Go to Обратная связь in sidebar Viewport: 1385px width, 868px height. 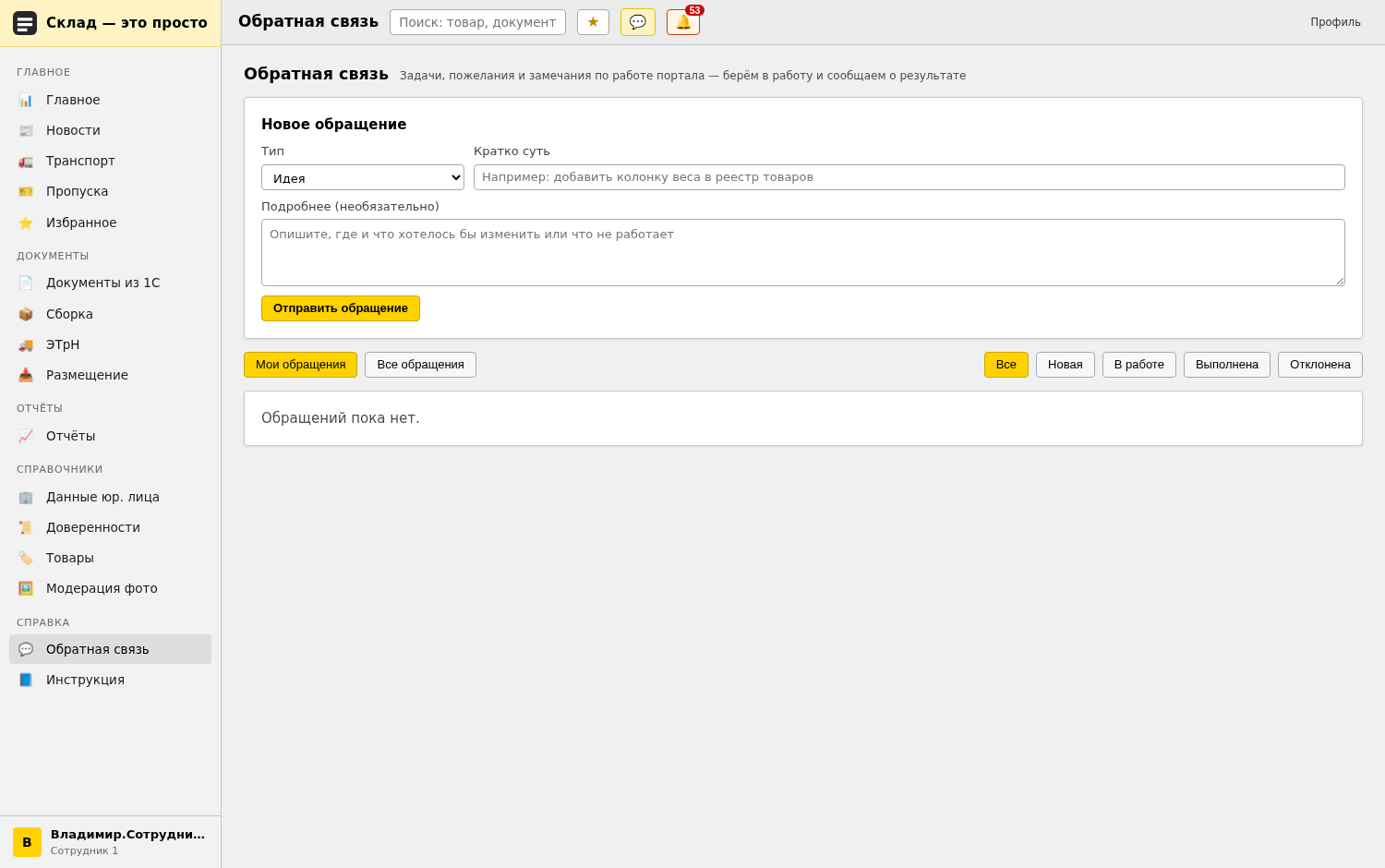pyautogui.click(x=110, y=649)
